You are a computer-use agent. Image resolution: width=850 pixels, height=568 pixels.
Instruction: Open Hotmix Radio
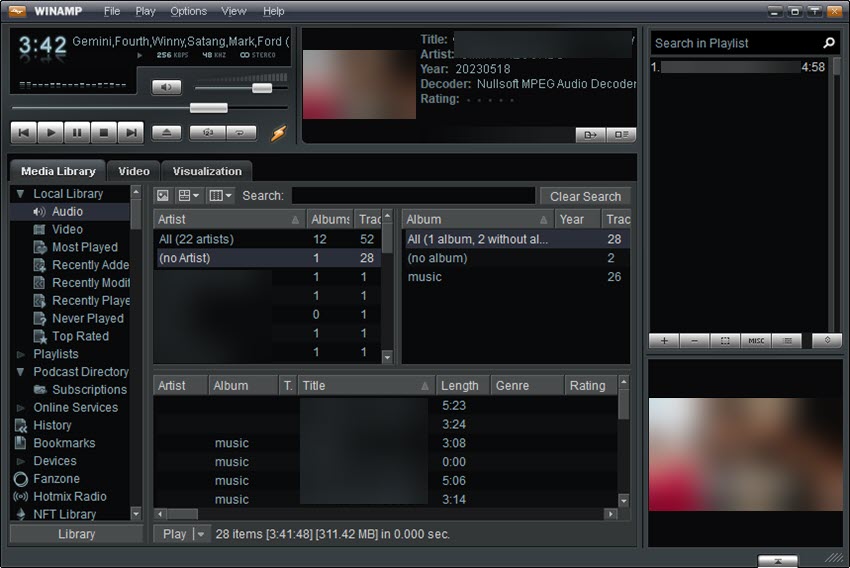(x=70, y=496)
